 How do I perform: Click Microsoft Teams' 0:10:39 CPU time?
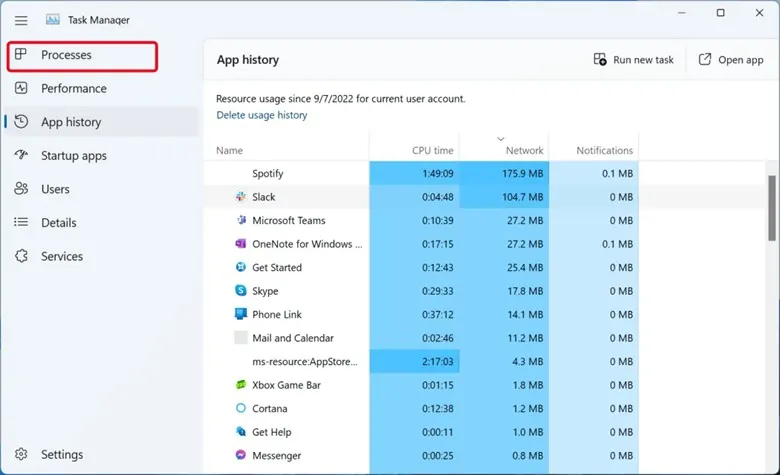coord(438,220)
